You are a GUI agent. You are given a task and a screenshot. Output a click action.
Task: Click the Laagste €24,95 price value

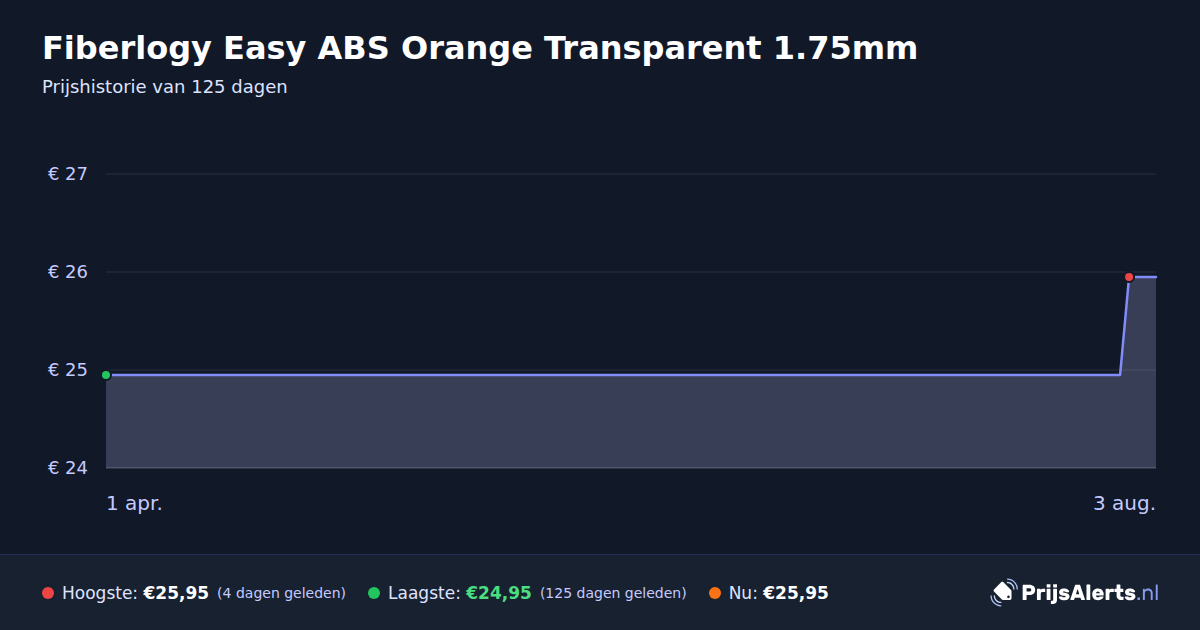498,593
